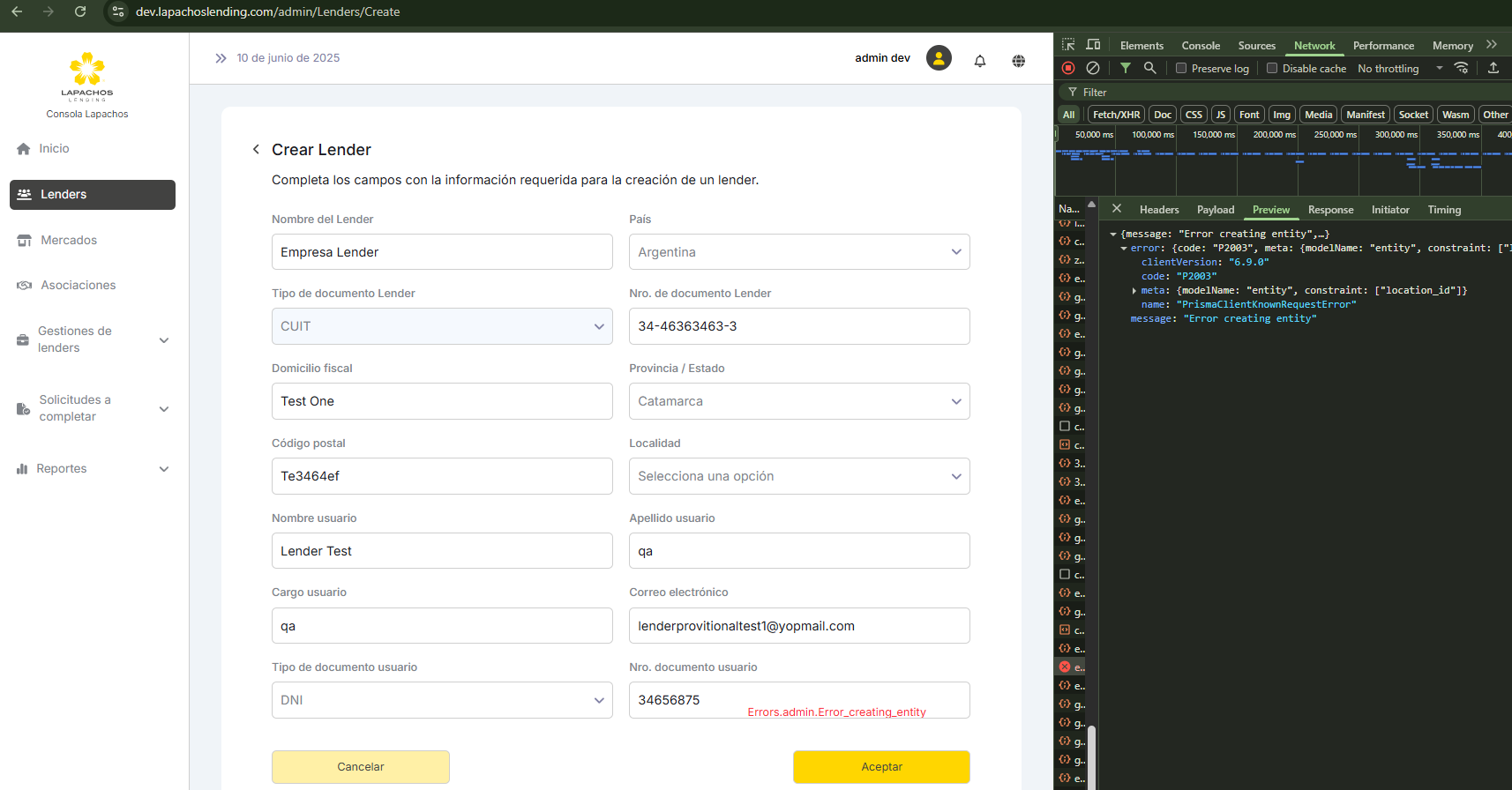This screenshot has width=1512, height=790.
Task: Click the admin dev user avatar
Action: click(x=939, y=58)
